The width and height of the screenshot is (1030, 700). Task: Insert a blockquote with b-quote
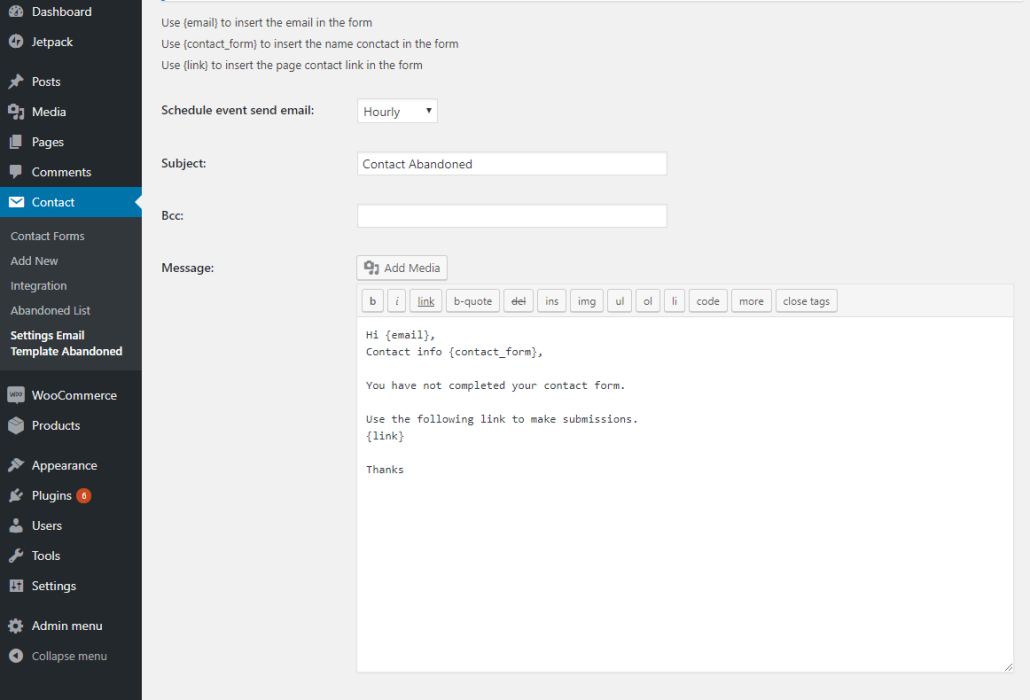[472, 300]
